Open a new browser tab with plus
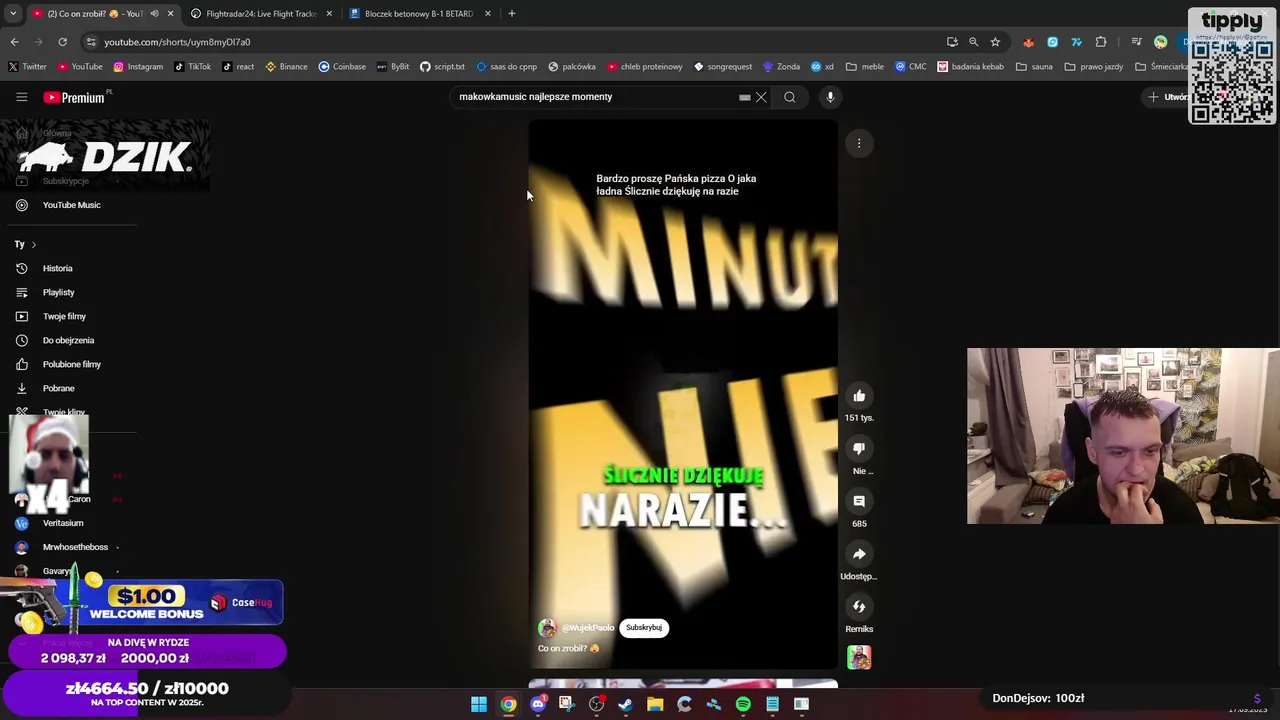The width and height of the screenshot is (1280, 720). 512,14
